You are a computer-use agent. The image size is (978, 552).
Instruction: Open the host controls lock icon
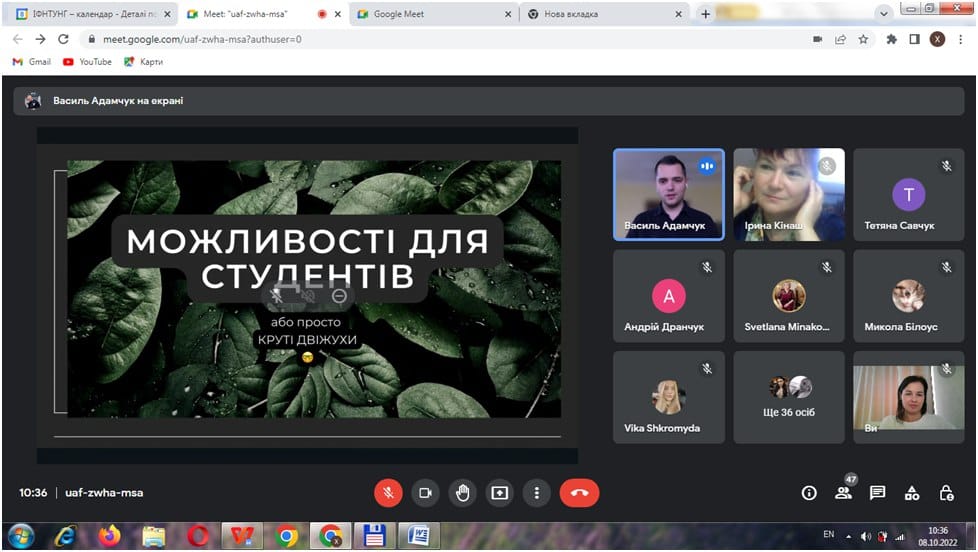coord(946,493)
